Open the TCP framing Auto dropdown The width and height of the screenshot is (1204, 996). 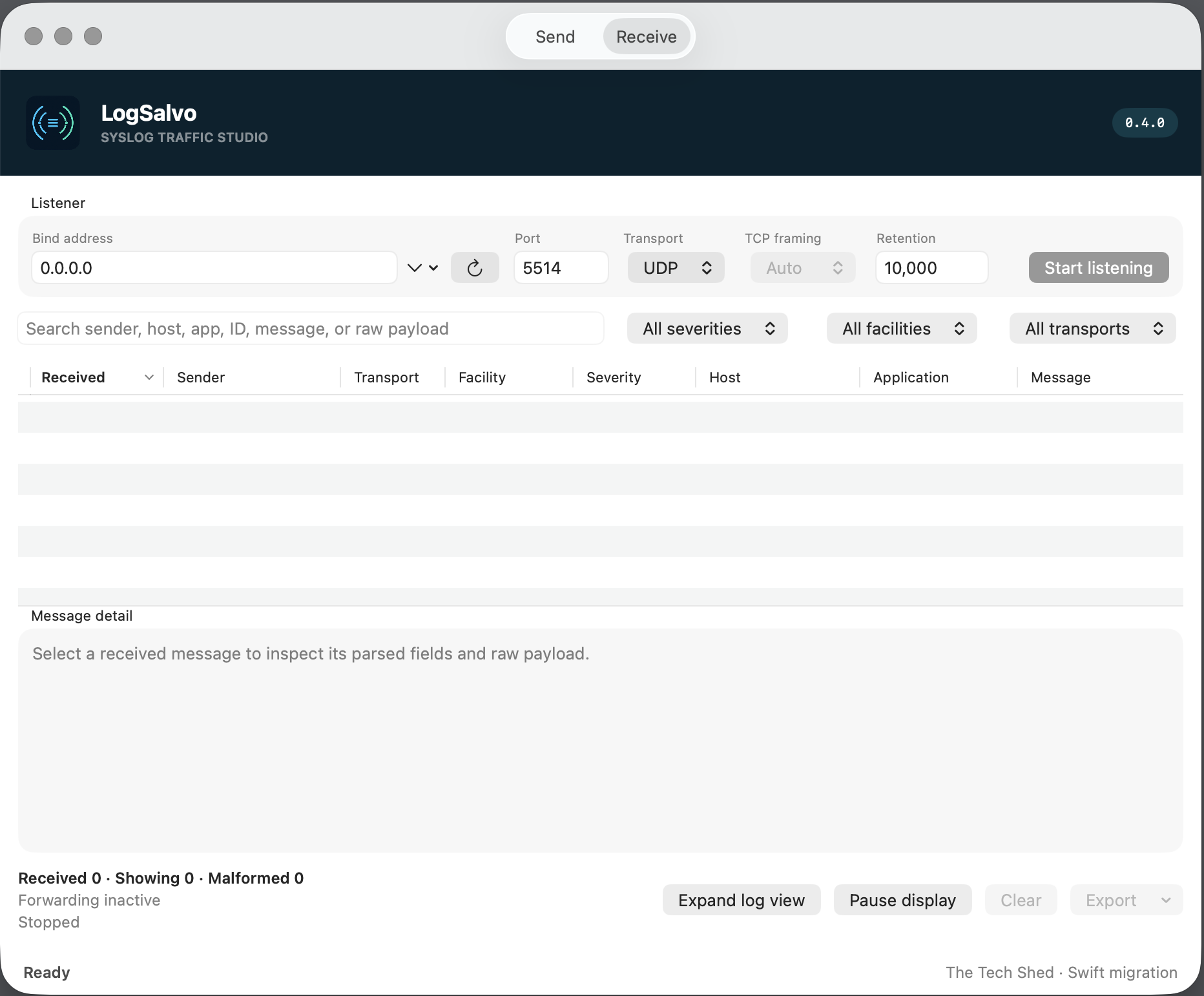pyautogui.click(x=803, y=267)
